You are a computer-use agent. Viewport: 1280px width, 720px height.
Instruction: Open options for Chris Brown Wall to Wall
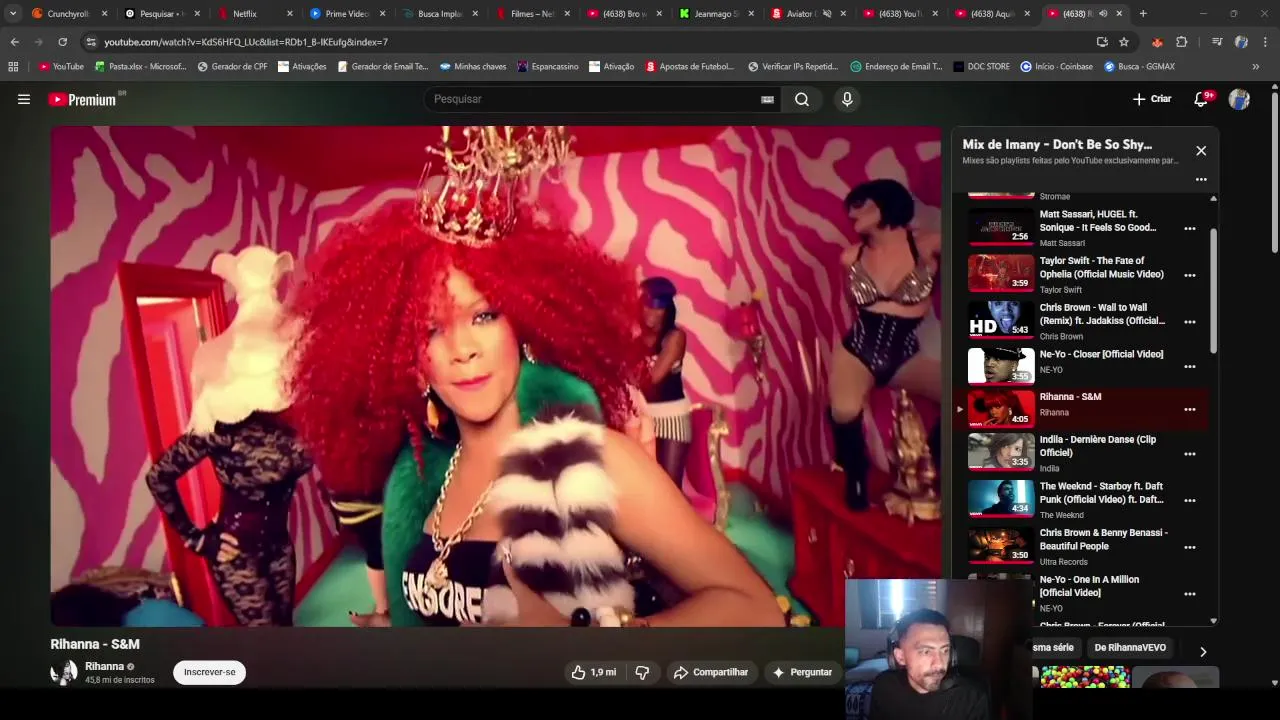point(1190,322)
